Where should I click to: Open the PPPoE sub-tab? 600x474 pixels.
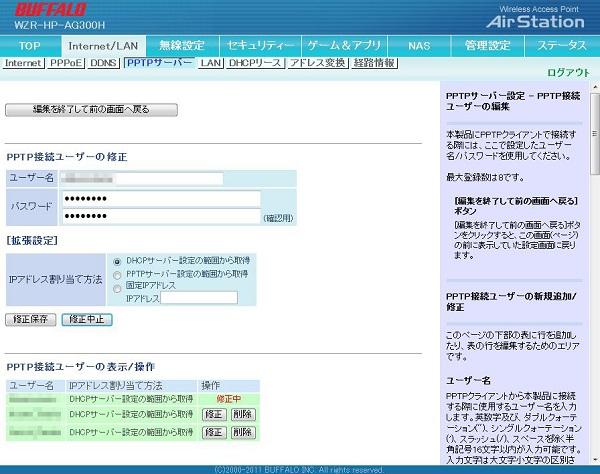pos(67,62)
